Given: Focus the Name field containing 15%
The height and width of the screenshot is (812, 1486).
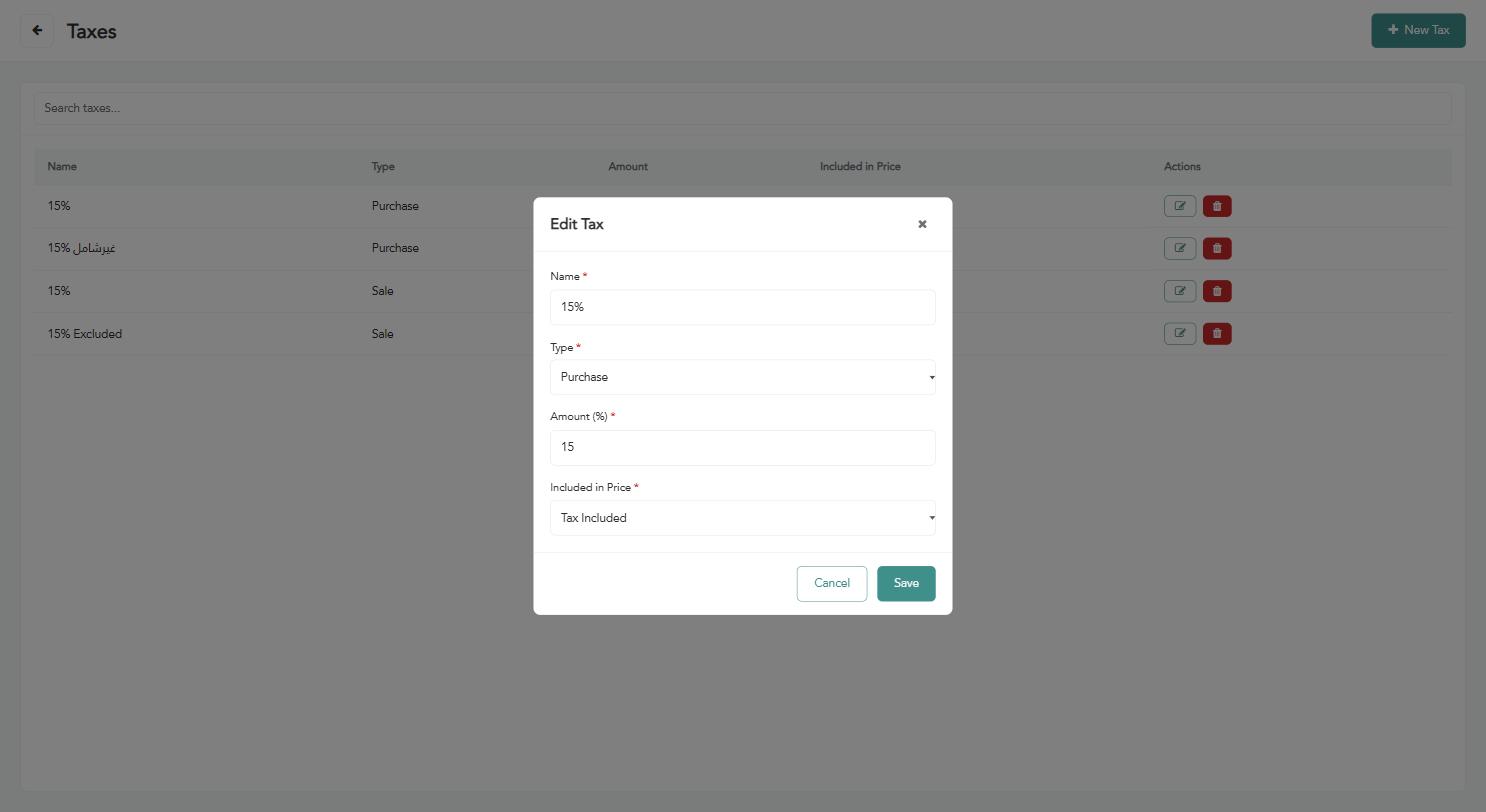Looking at the screenshot, I should point(743,307).
